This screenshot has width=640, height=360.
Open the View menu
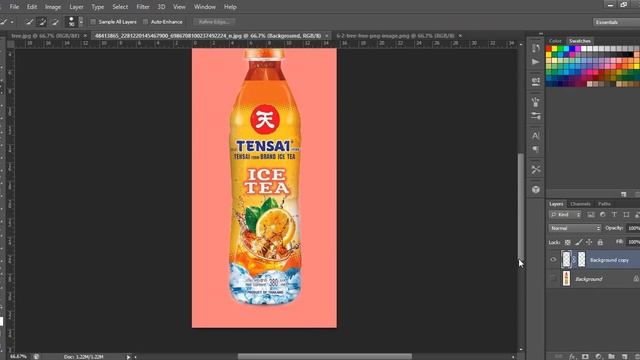tap(179, 7)
